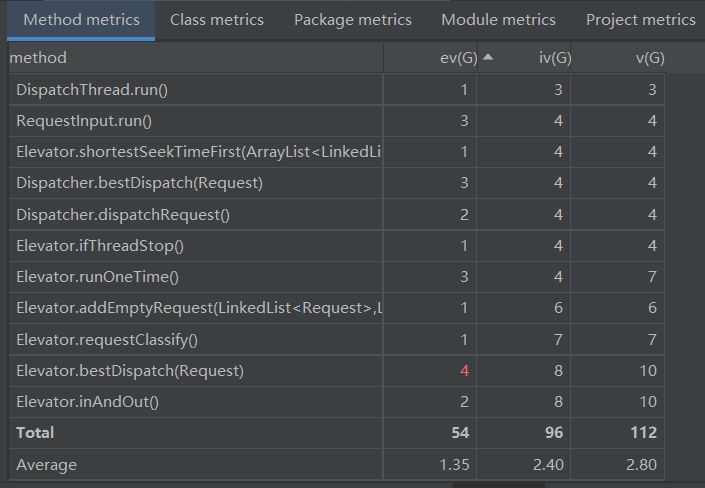Click the red ev(G) value 4
705x488 pixels.
(464, 371)
